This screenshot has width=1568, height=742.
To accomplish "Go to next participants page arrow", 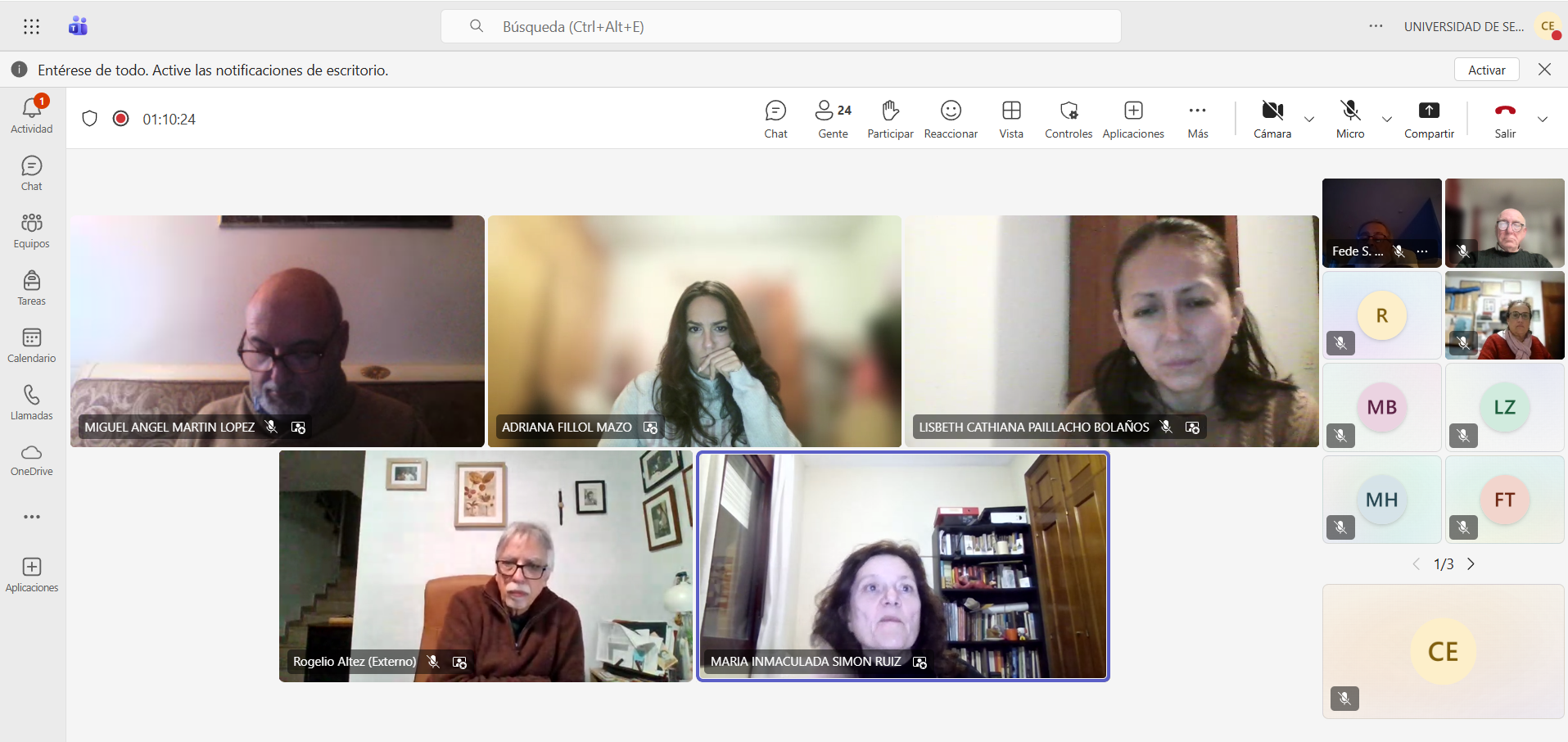I will point(1471,563).
